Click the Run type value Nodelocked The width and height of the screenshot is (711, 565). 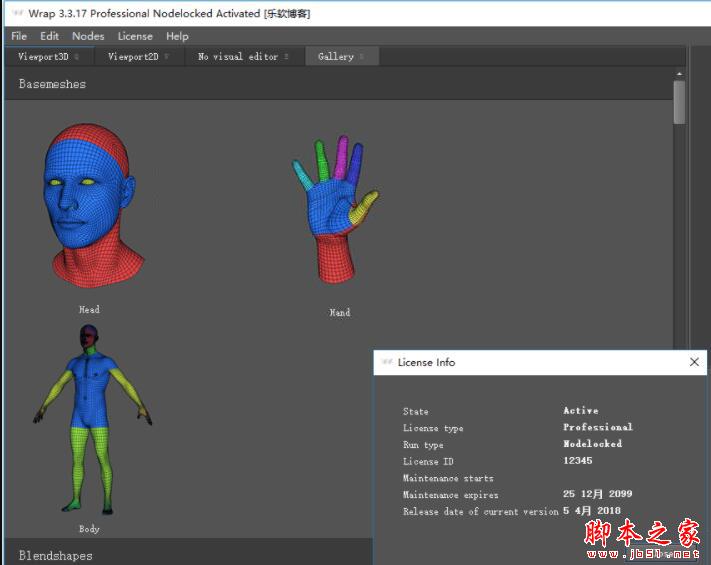[x=593, y=444]
